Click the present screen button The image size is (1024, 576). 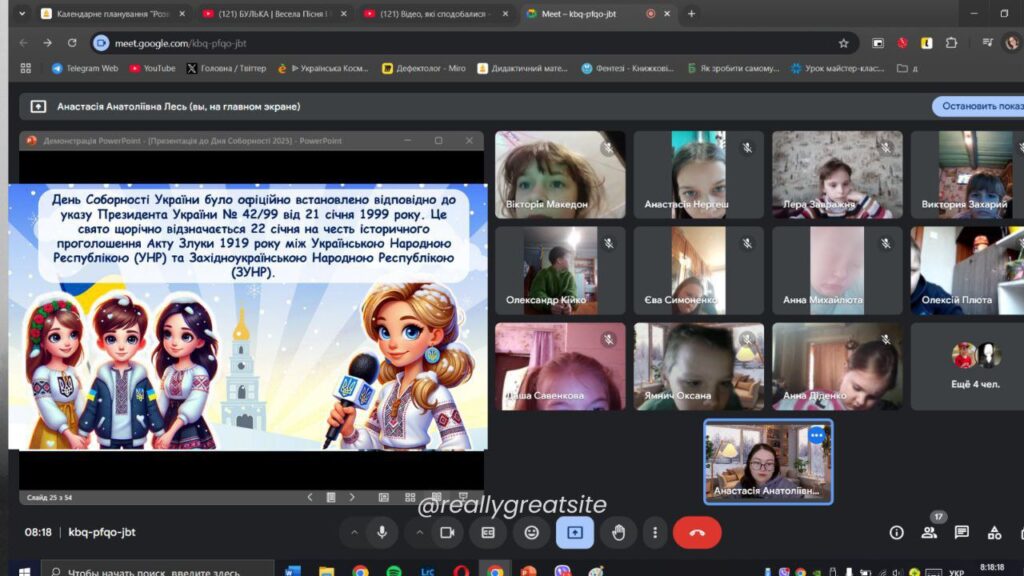pyautogui.click(x=575, y=533)
